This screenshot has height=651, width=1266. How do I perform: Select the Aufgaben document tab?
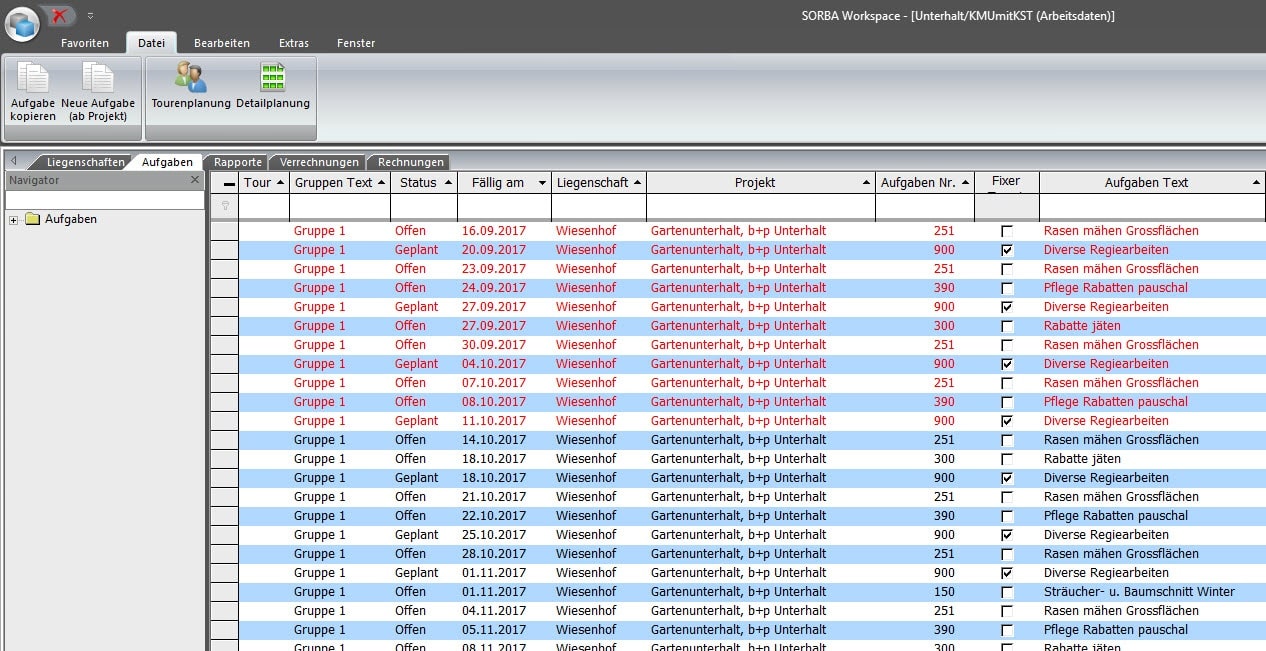[167, 162]
